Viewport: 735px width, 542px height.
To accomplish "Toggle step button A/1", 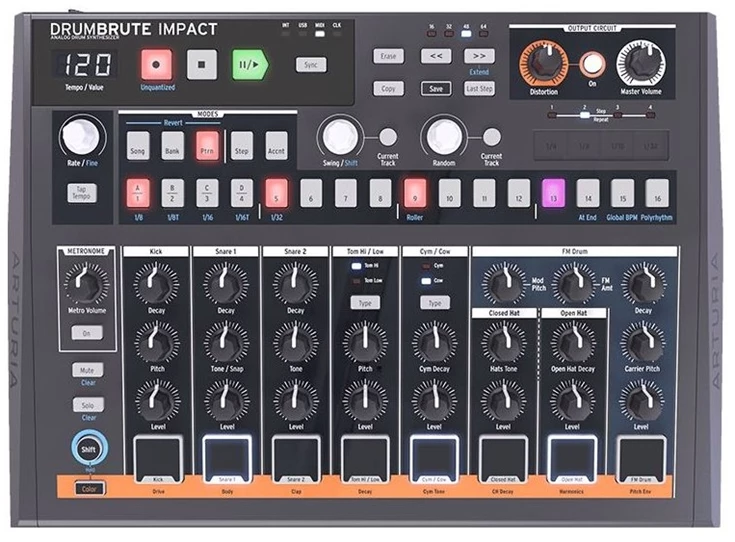I will pyautogui.click(x=138, y=193).
